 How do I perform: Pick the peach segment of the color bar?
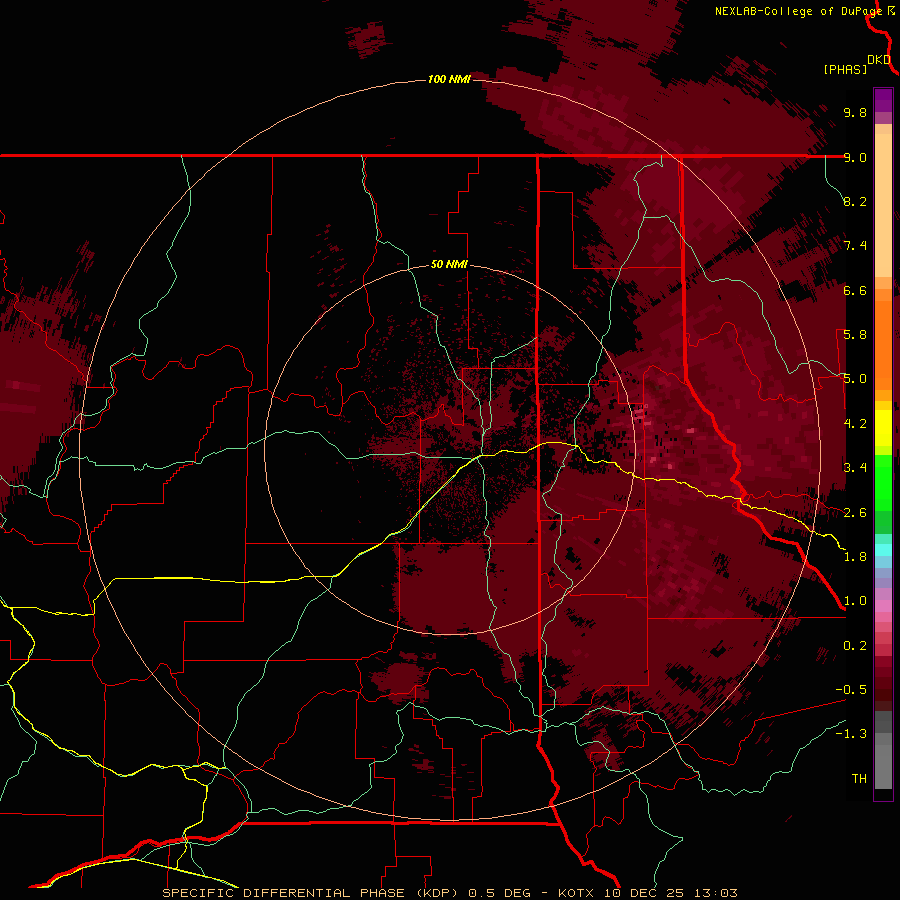tap(883, 205)
